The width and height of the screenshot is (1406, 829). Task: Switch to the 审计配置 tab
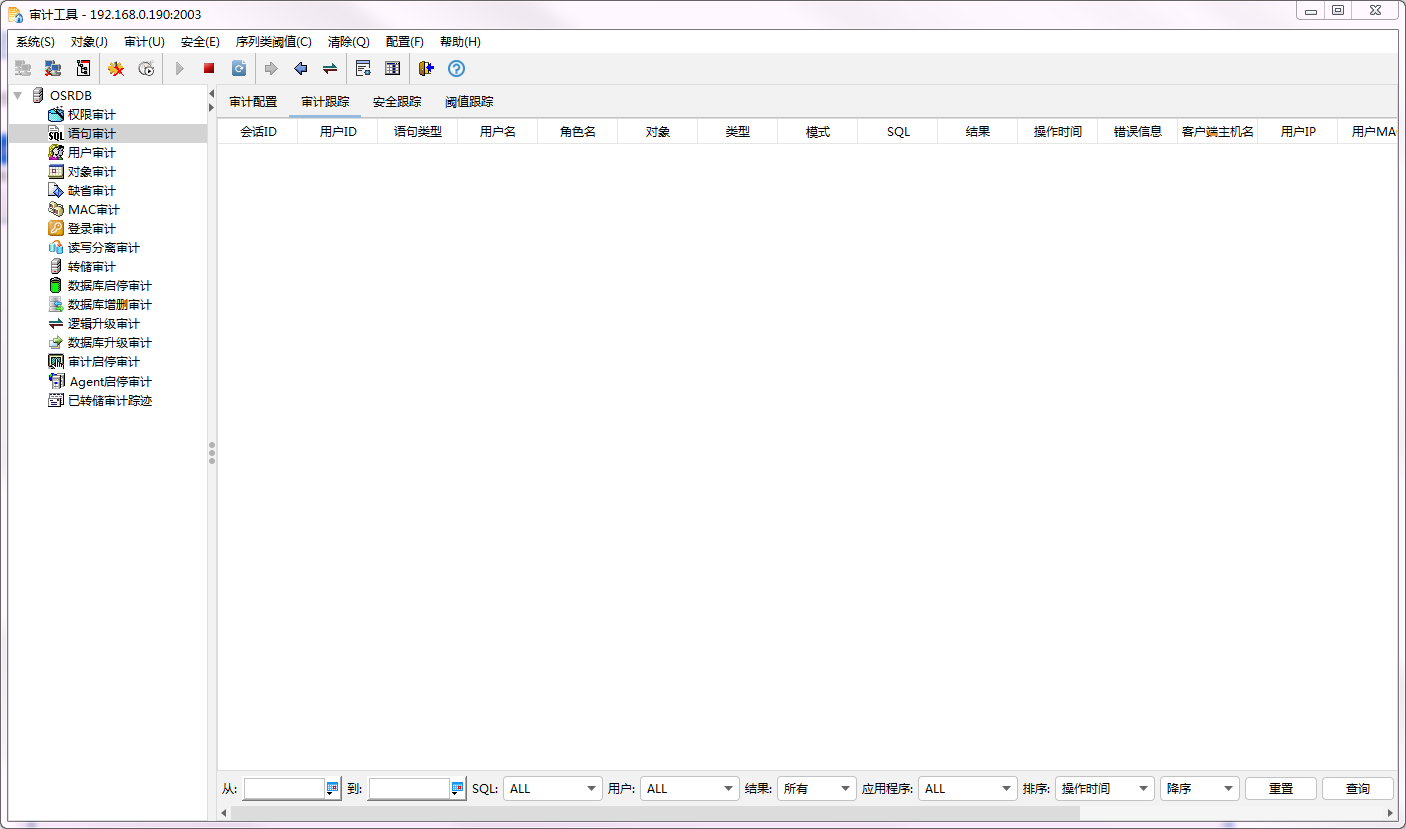point(253,102)
